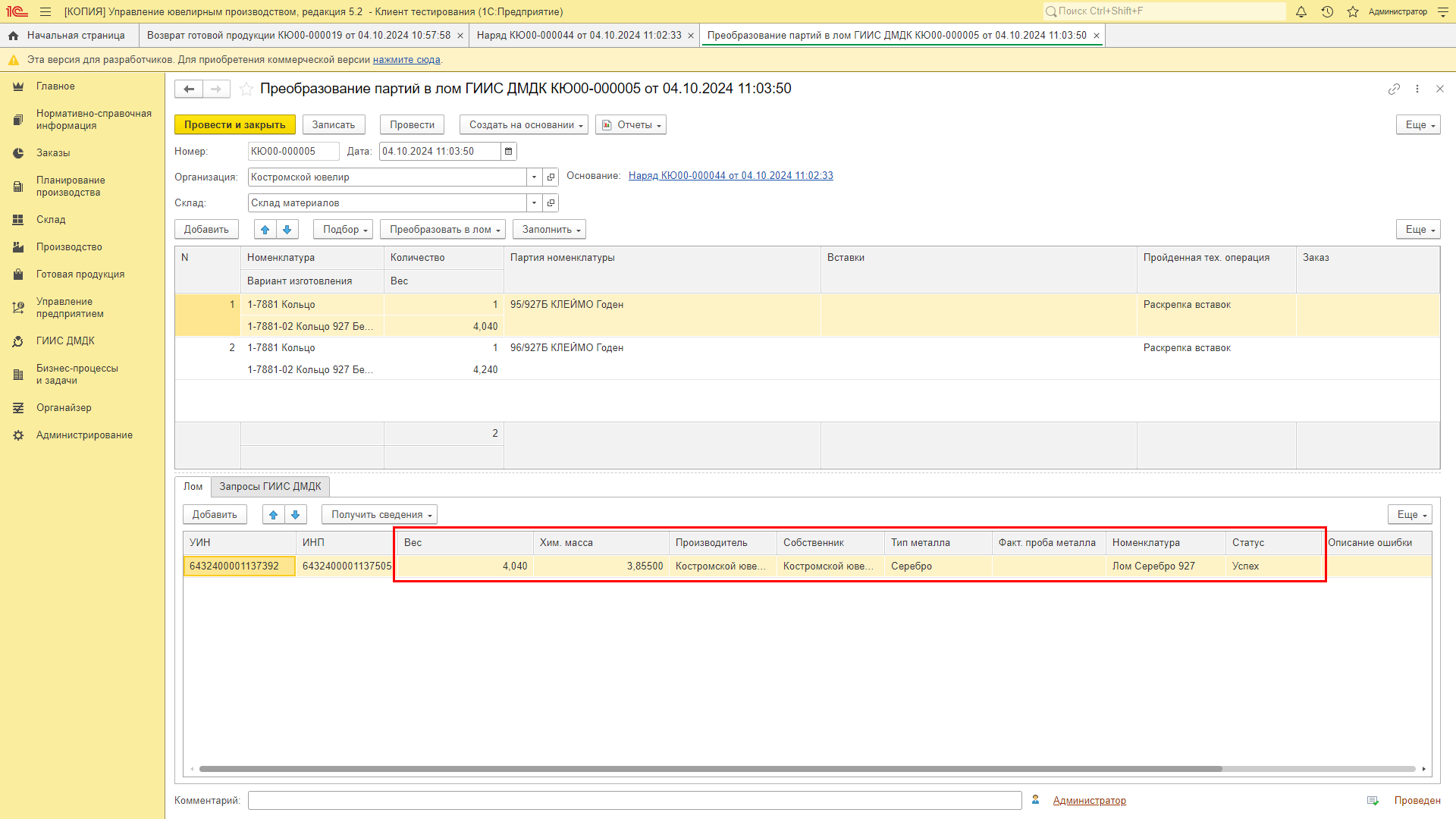This screenshot has height=819, width=1456.
Task: Switch to Начальная страница tab
Action: pyautogui.click(x=68, y=36)
